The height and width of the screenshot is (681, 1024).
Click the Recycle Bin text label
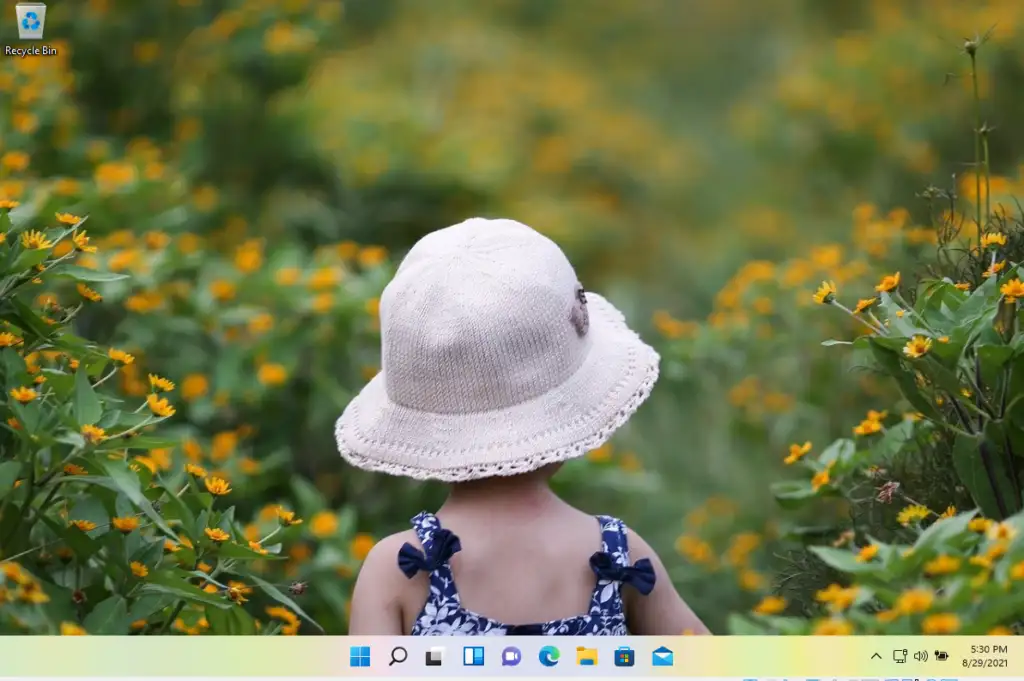31,51
